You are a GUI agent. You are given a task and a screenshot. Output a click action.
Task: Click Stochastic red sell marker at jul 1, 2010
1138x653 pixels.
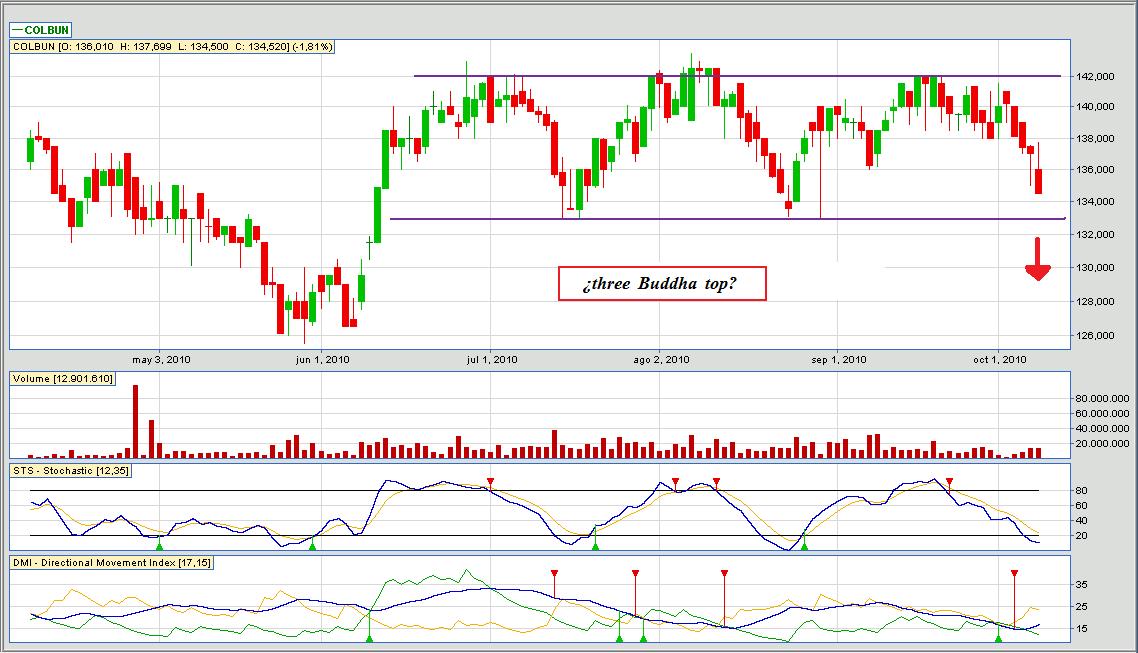[491, 482]
